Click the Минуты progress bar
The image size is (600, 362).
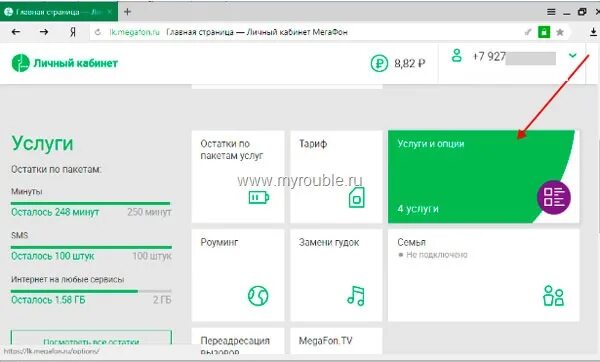[91, 204]
